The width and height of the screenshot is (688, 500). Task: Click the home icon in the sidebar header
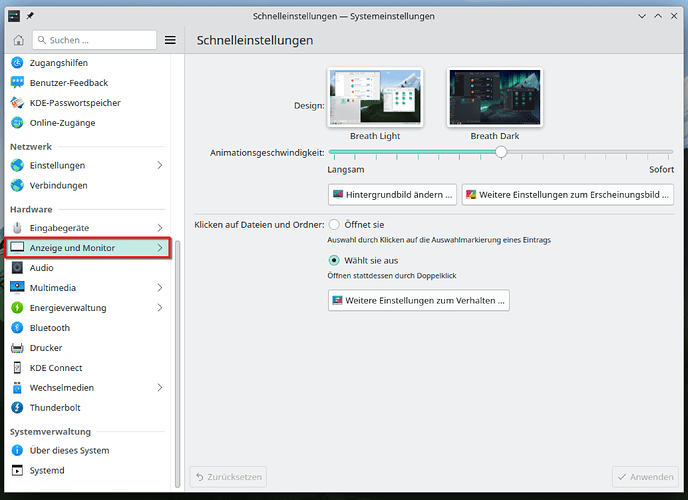pyautogui.click(x=18, y=40)
